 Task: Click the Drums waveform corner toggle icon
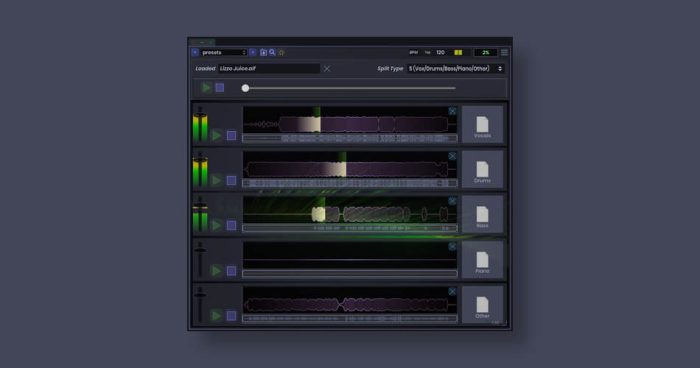click(452, 156)
